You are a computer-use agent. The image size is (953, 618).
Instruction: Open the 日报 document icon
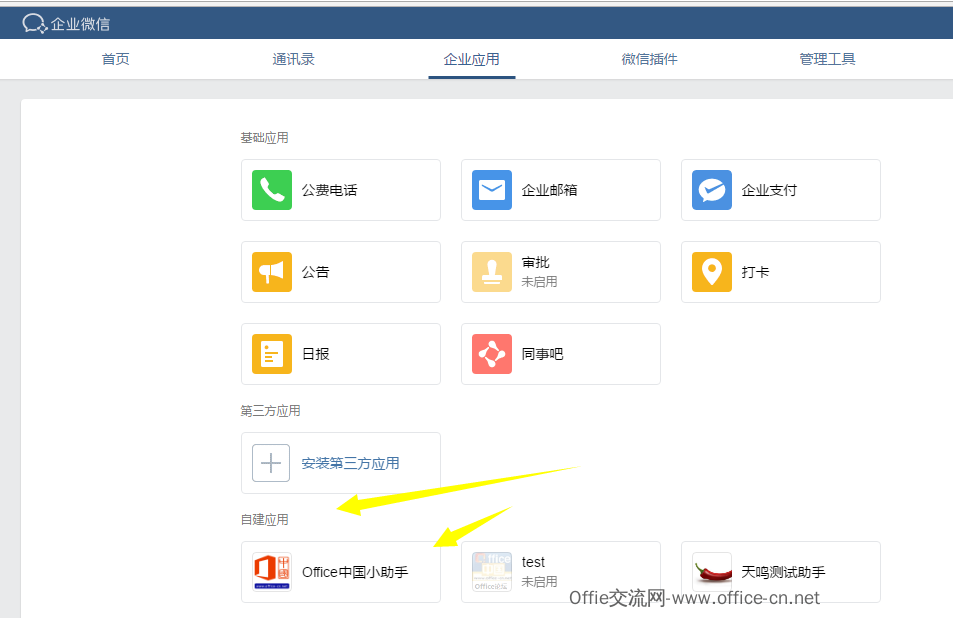pos(272,354)
